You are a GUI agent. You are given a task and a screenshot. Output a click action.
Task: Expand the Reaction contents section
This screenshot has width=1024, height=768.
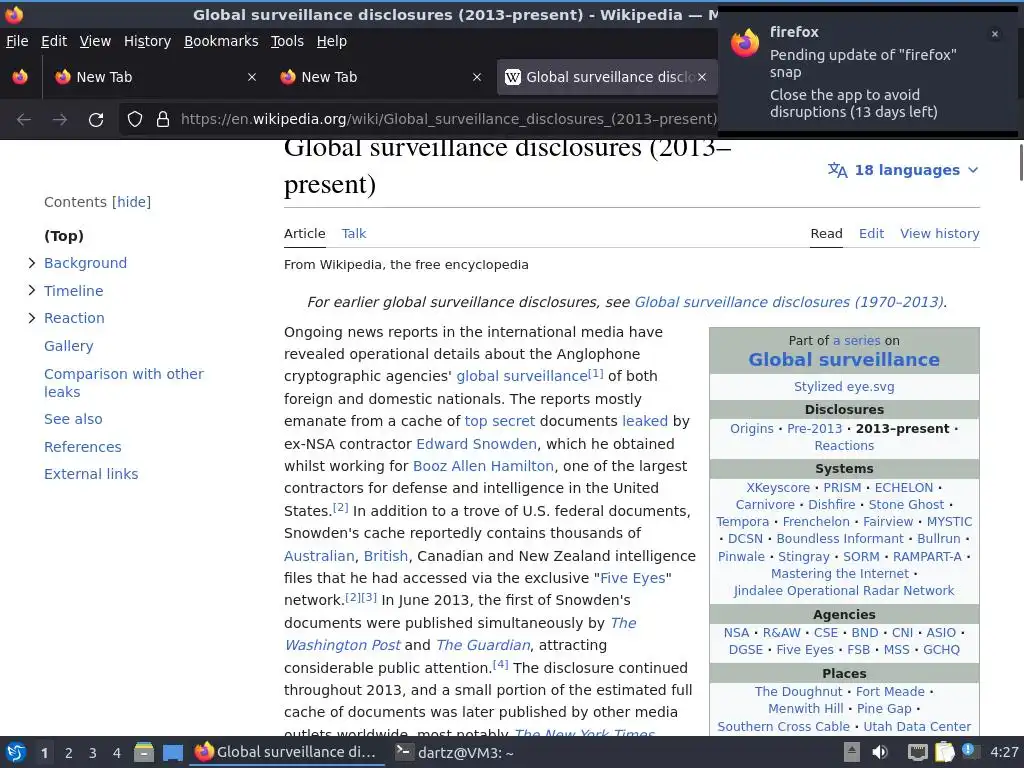pos(31,317)
